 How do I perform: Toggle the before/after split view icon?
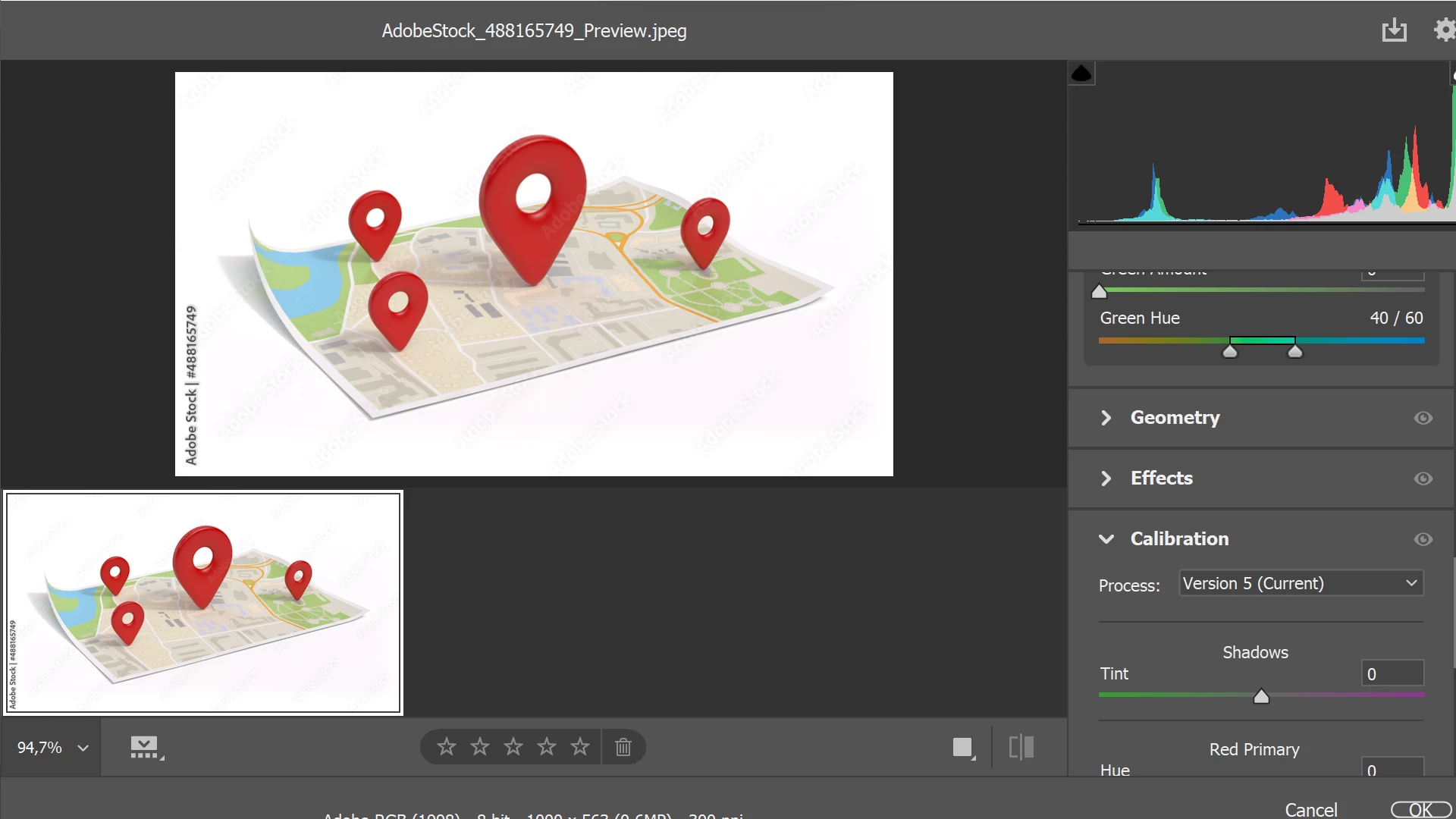pos(1021,747)
